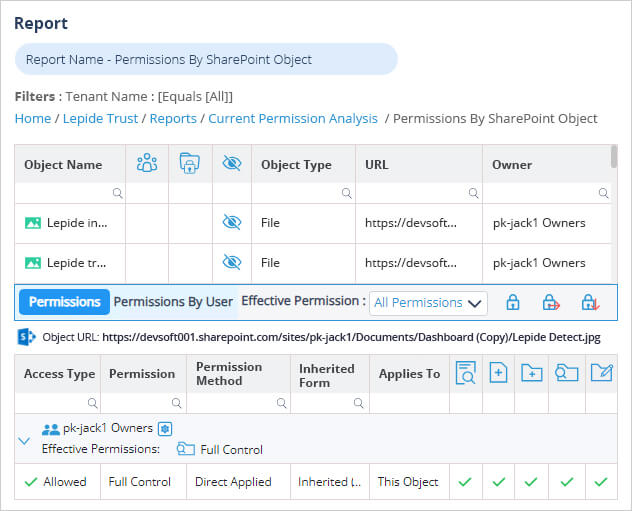
Task: Click the Inherited Form column header
Action: point(330,374)
